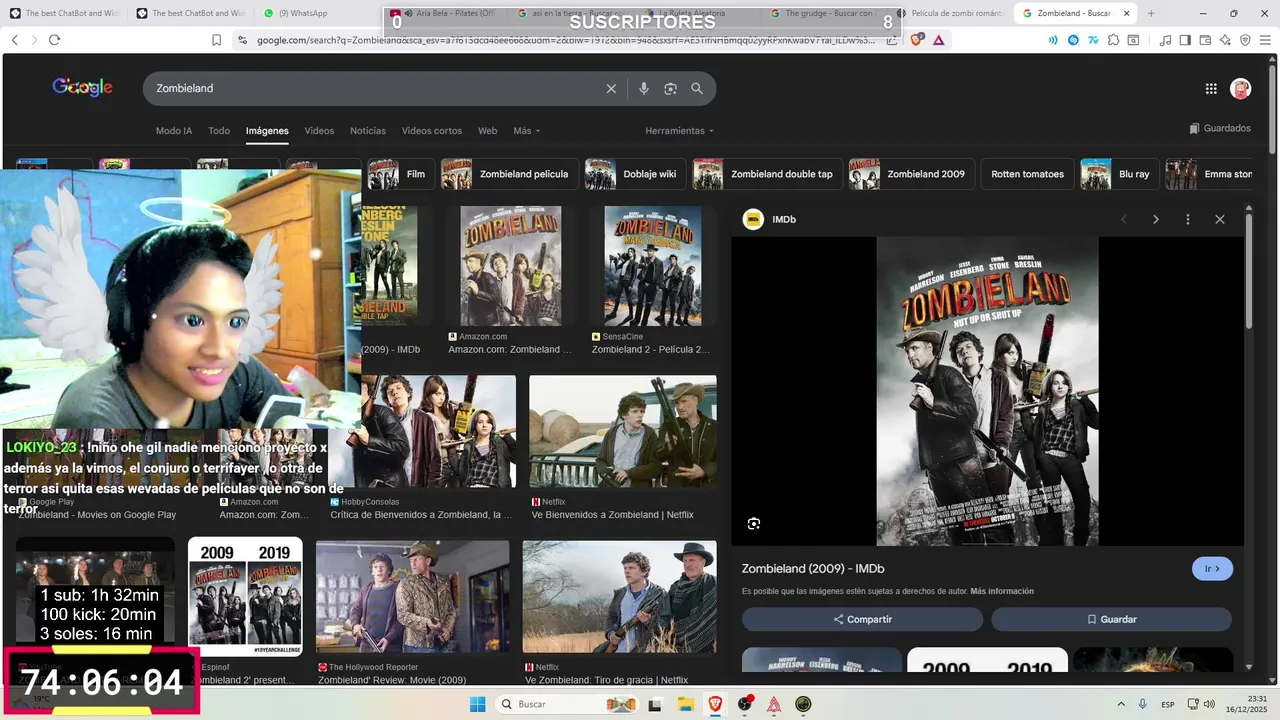Select the Noticias search tab

click(368, 131)
